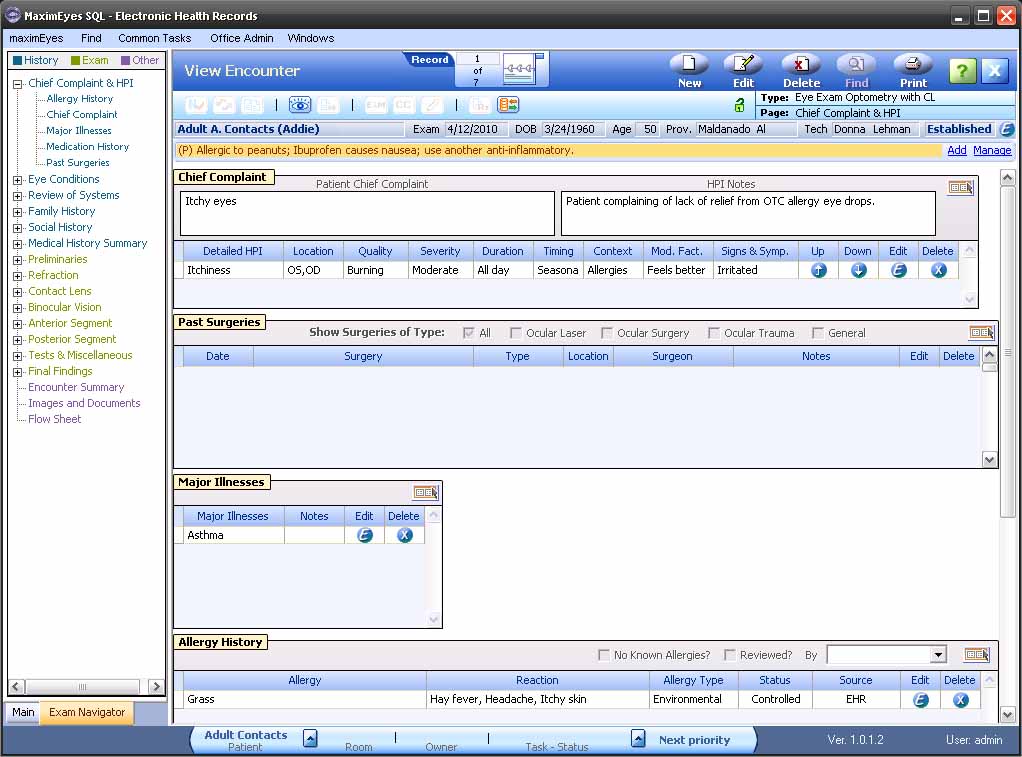
Task: Expand the Medical History Summary tree node
Action: click(x=18, y=244)
